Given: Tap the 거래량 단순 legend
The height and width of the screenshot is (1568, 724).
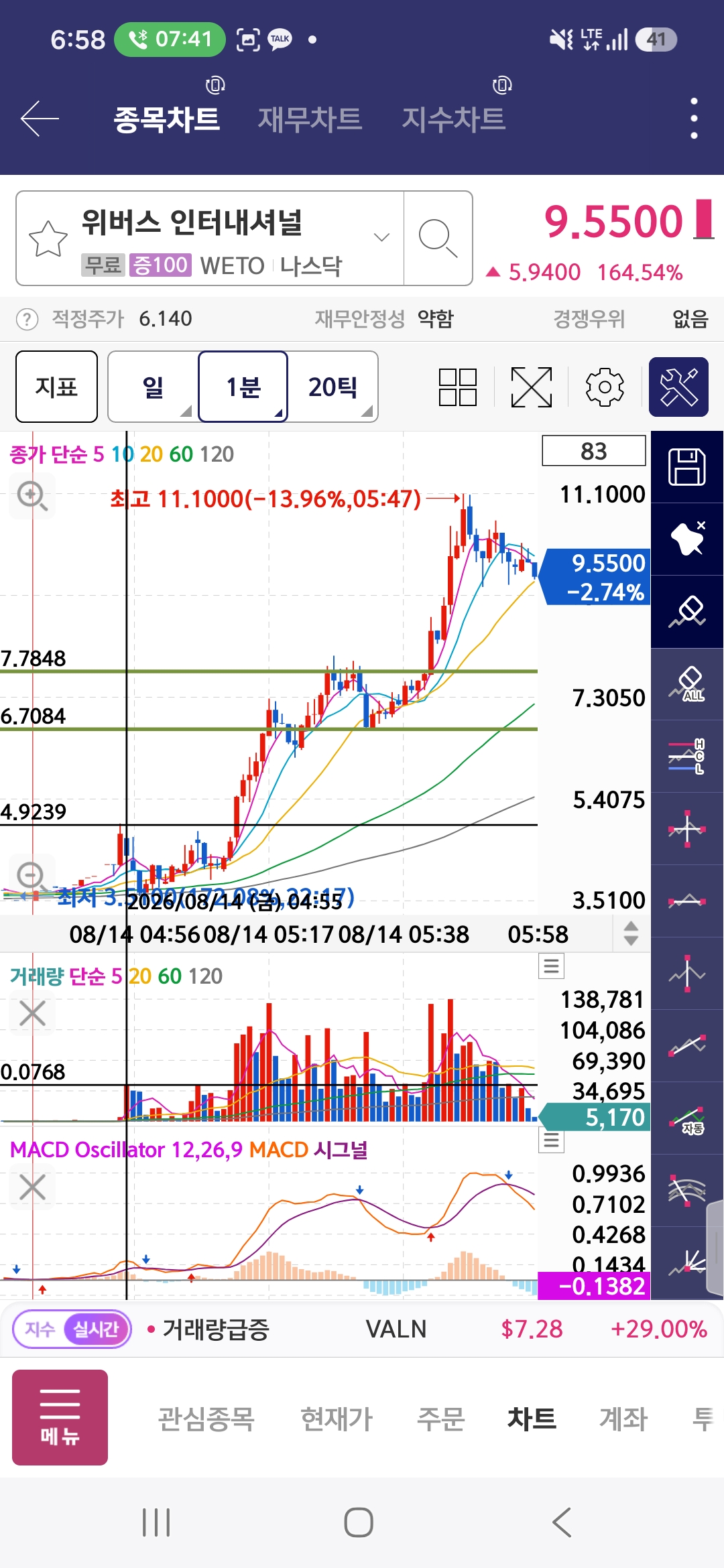Looking at the screenshot, I should coord(116,976).
